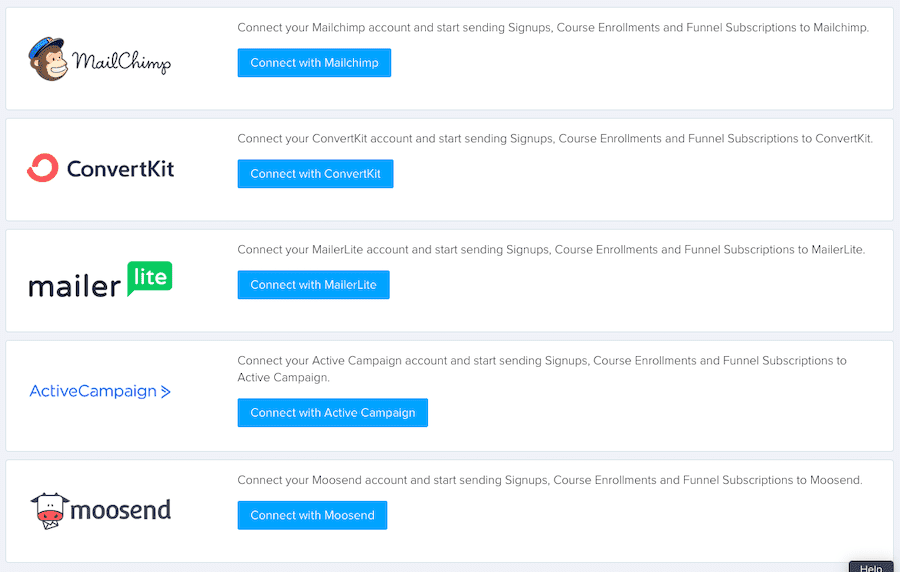Connect with ConvertKit
This screenshot has width=900, height=572.
point(315,174)
